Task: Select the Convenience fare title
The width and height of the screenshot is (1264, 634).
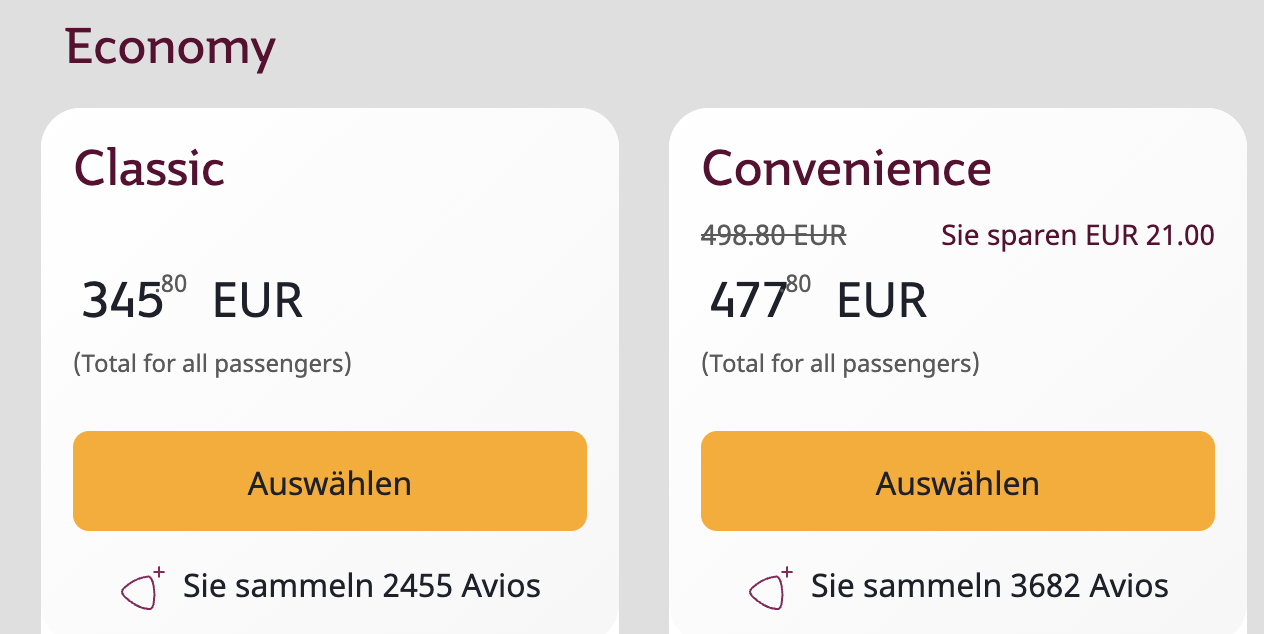Action: pos(846,168)
